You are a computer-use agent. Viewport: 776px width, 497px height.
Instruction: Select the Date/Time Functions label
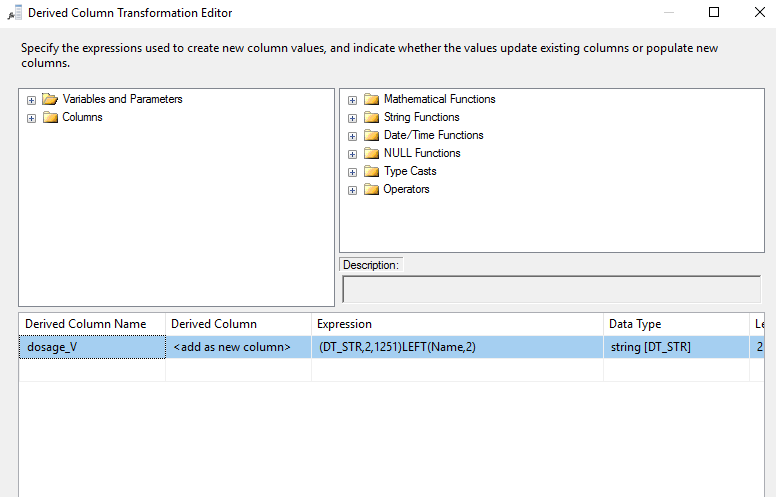click(434, 135)
